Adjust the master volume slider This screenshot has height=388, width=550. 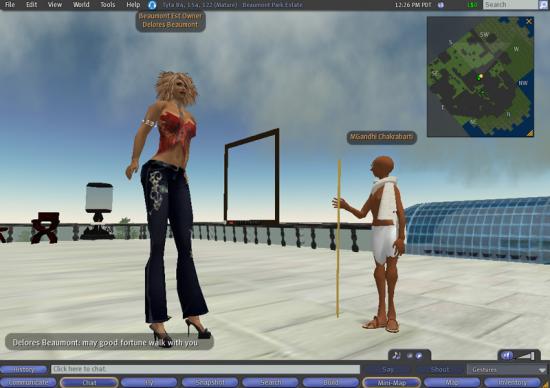pyautogui.click(x=526, y=356)
